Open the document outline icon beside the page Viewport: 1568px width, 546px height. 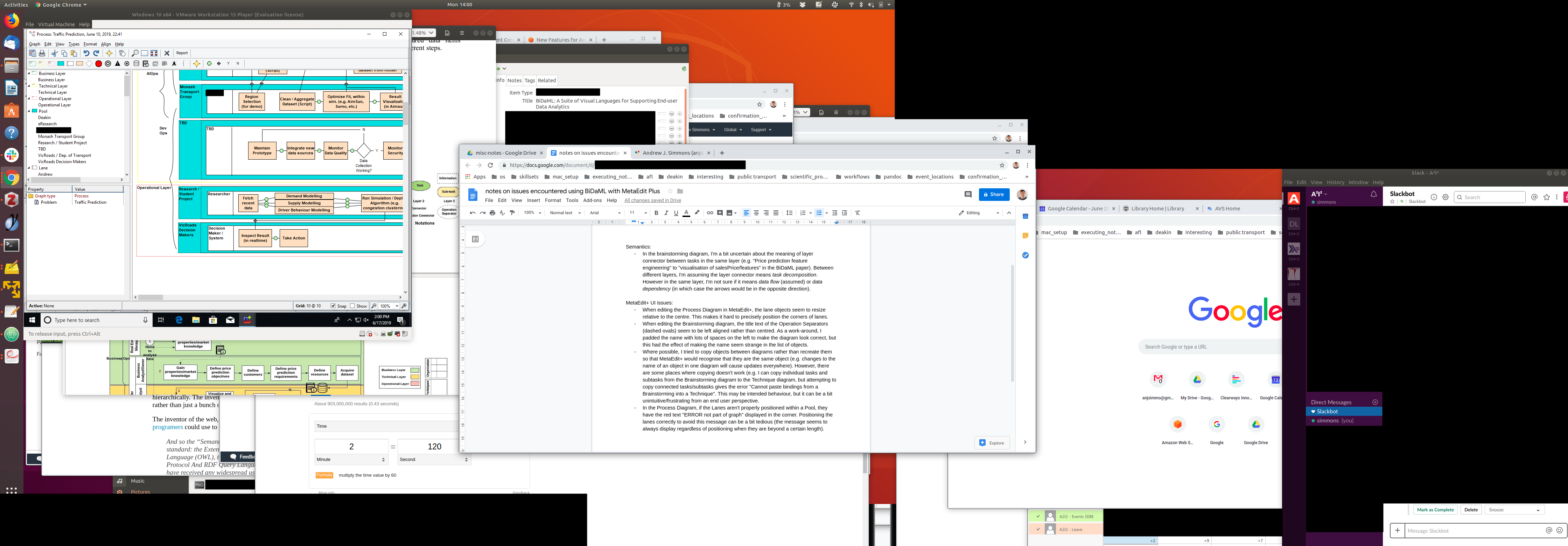click(475, 239)
